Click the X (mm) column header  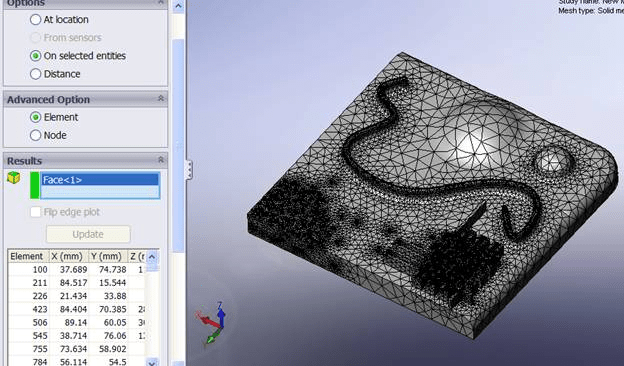69,256
